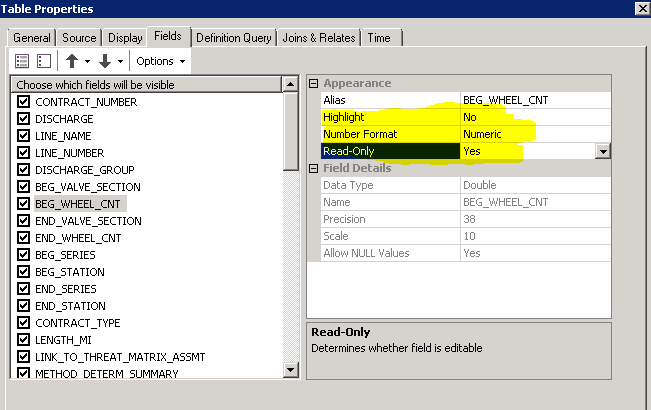The image size is (651, 410).
Task: Click Number Format value Numeric
Action: [x=535, y=134]
